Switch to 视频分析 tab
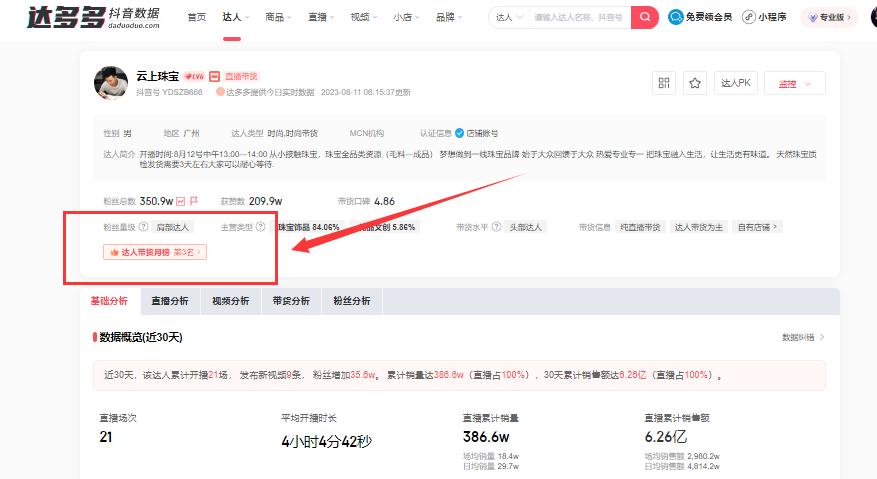Image resolution: width=877 pixels, height=479 pixels. coord(230,301)
